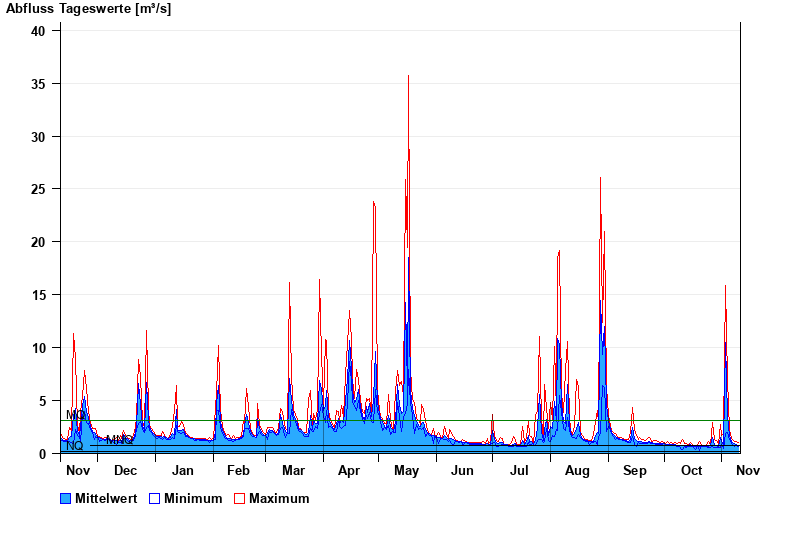Click the Jan month axis label
800x550 pixels.
[x=183, y=470]
